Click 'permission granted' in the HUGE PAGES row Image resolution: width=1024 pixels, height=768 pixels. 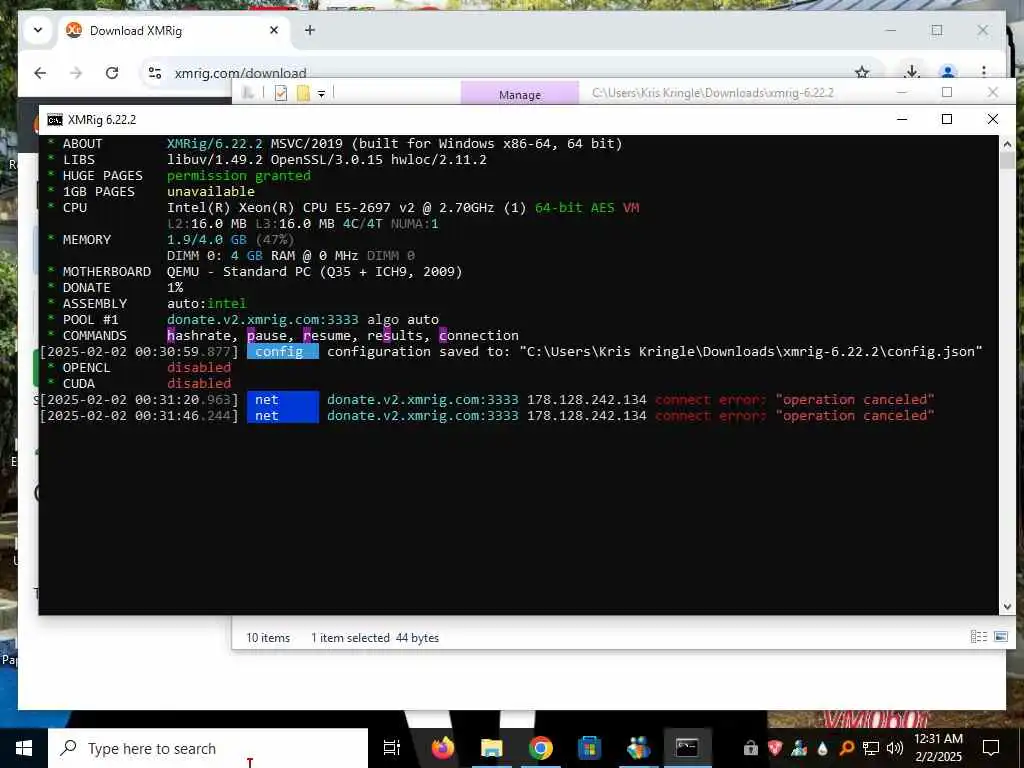coord(238,176)
